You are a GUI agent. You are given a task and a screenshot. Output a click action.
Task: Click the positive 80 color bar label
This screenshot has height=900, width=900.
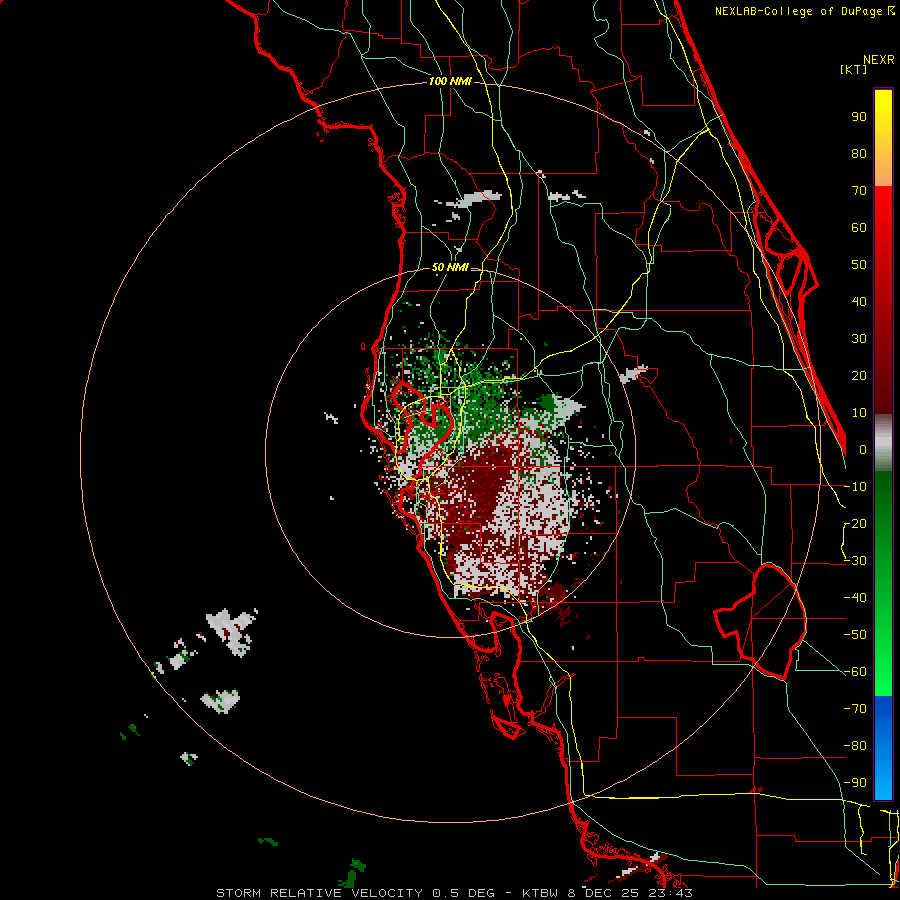tap(859, 154)
